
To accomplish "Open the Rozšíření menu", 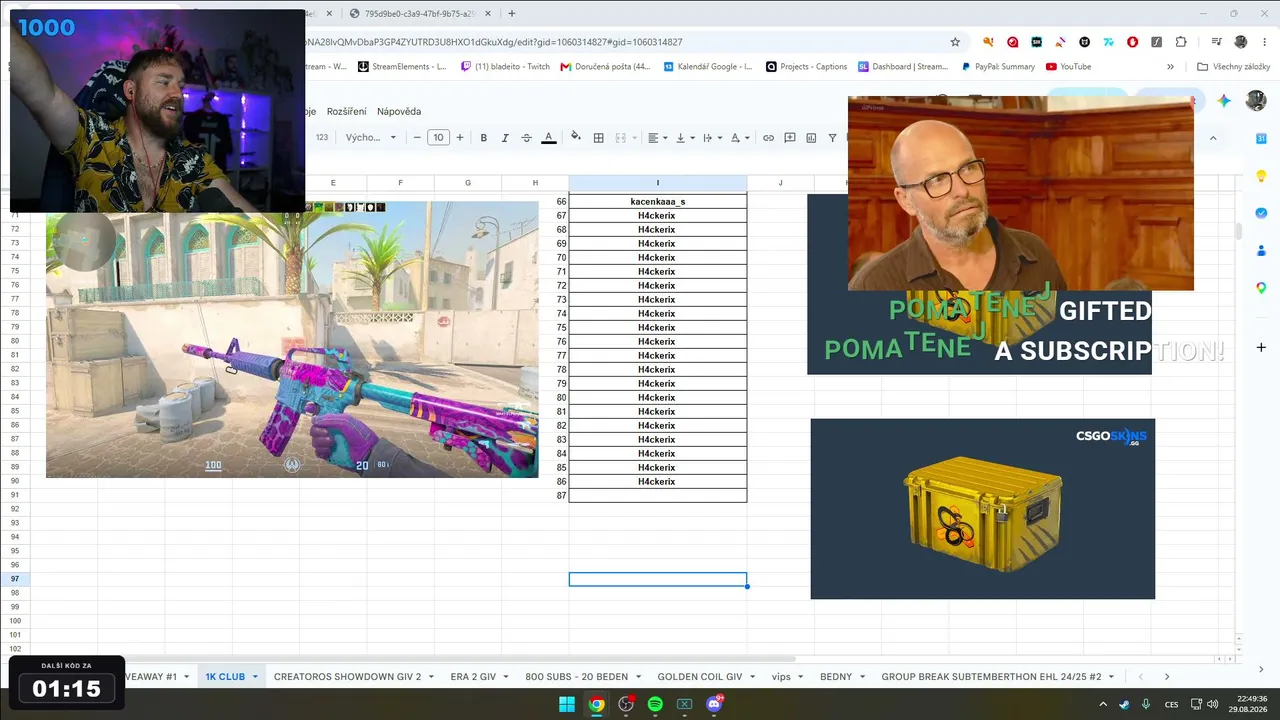I will [x=346, y=111].
